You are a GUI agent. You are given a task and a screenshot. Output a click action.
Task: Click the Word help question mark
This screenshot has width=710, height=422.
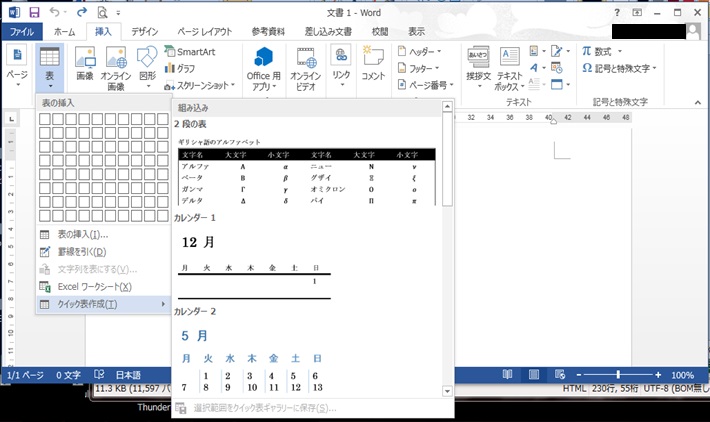coord(617,13)
